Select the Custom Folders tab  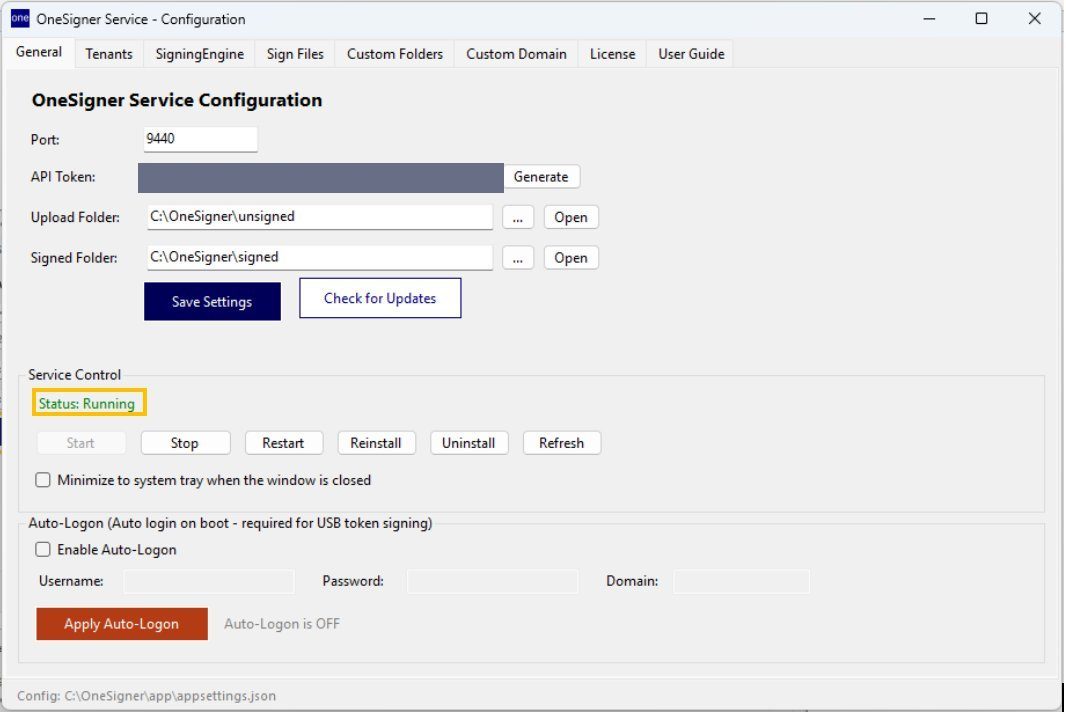(x=395, y=54)
